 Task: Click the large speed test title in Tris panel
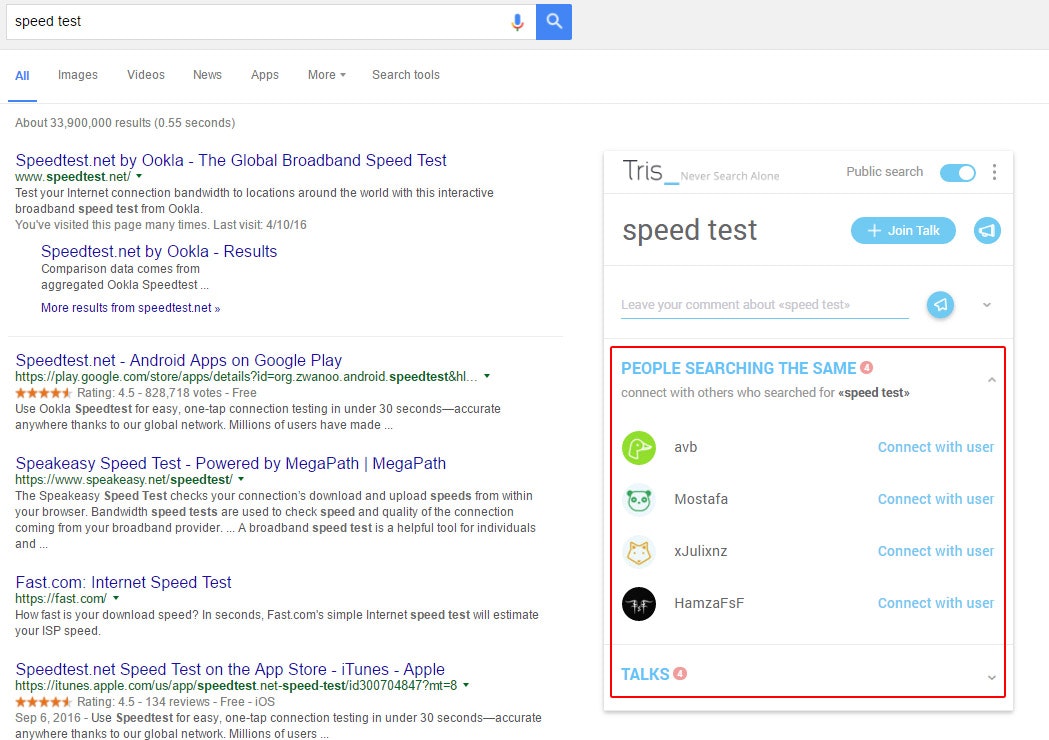point(690,231)
